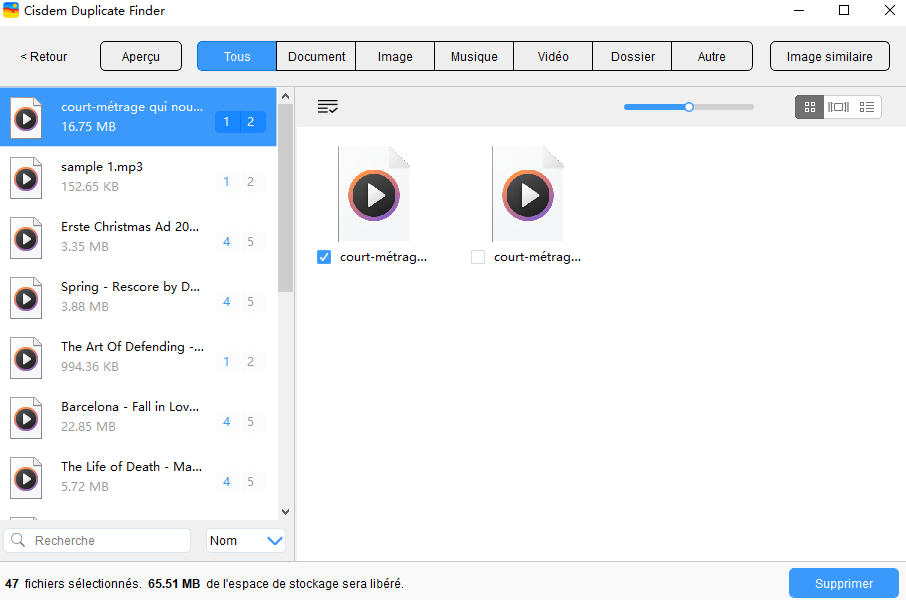Check the second court-métrage file checkbox
This screenshot has width=906, height=600.
pos(478,257)
